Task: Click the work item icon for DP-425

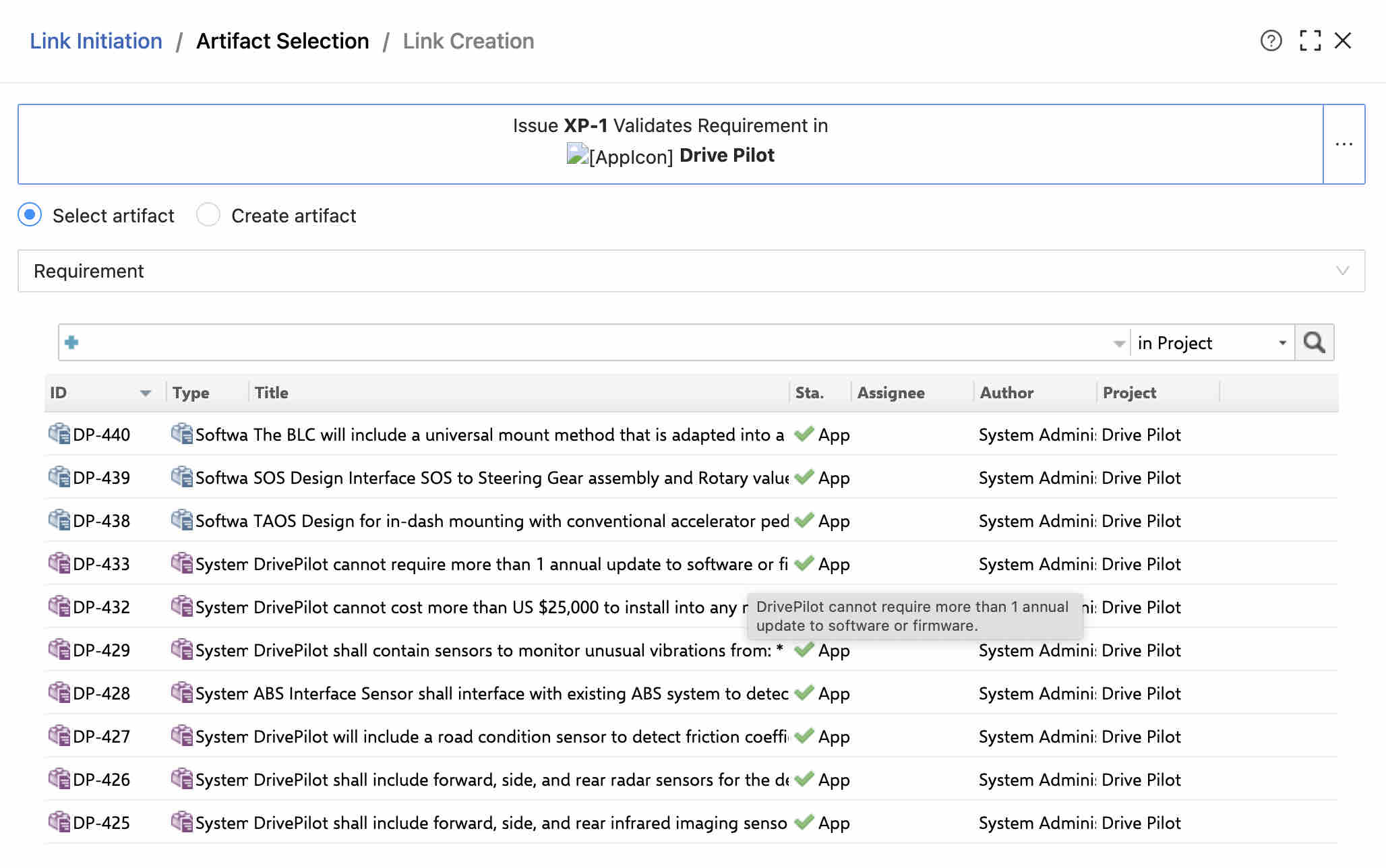Action: (59, 822)
